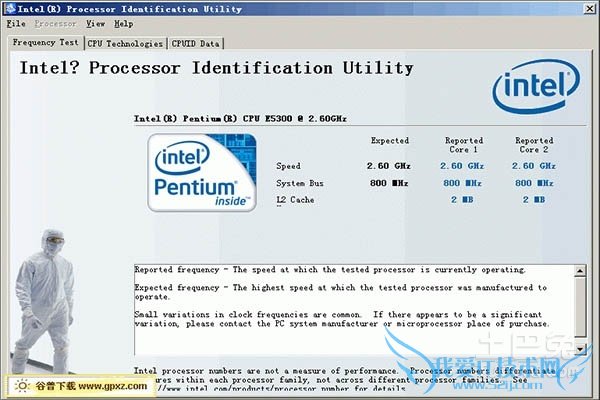Viewport: 600px width, 400px height.
Task: Click the Core 2 L2 cache 2 MB value
Action: (534, 200)
